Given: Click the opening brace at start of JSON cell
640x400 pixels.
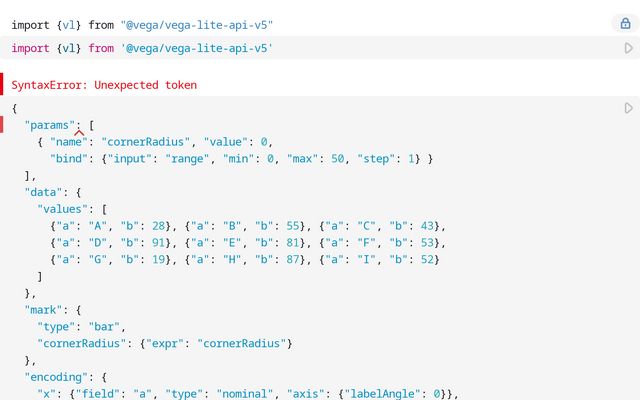Looking at the screenshot, I should (15, 108).
